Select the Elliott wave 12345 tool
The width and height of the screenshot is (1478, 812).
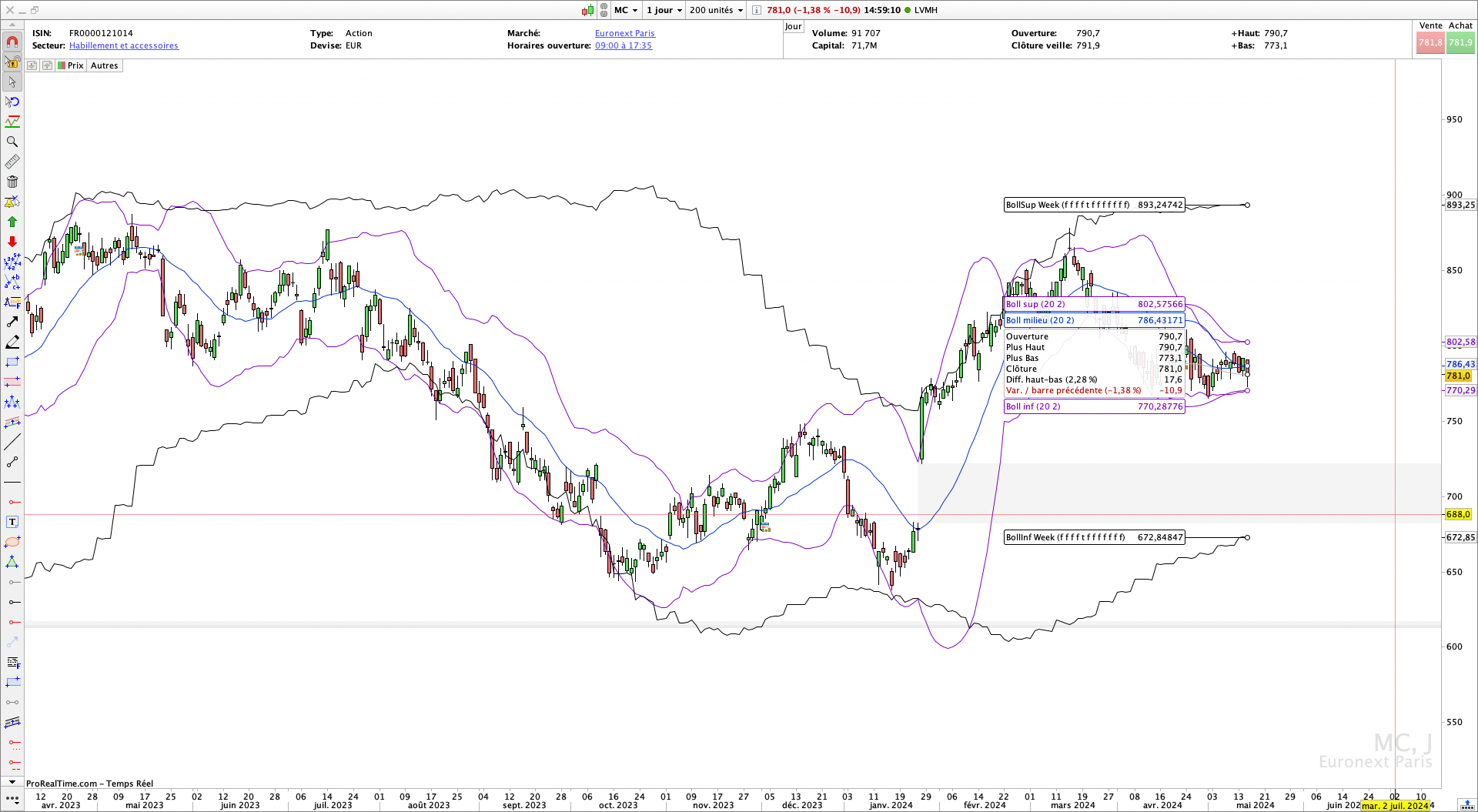(x=12, y=262)
